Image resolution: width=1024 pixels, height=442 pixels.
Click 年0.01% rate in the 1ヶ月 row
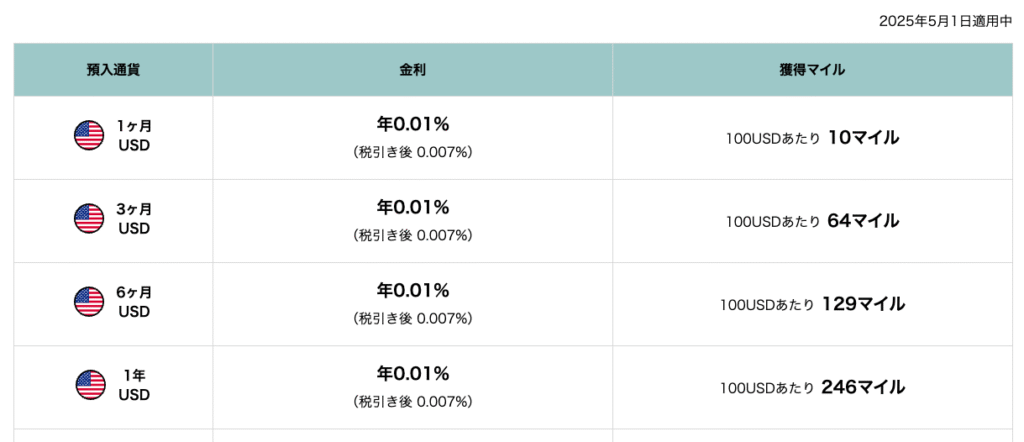(413, 124)
